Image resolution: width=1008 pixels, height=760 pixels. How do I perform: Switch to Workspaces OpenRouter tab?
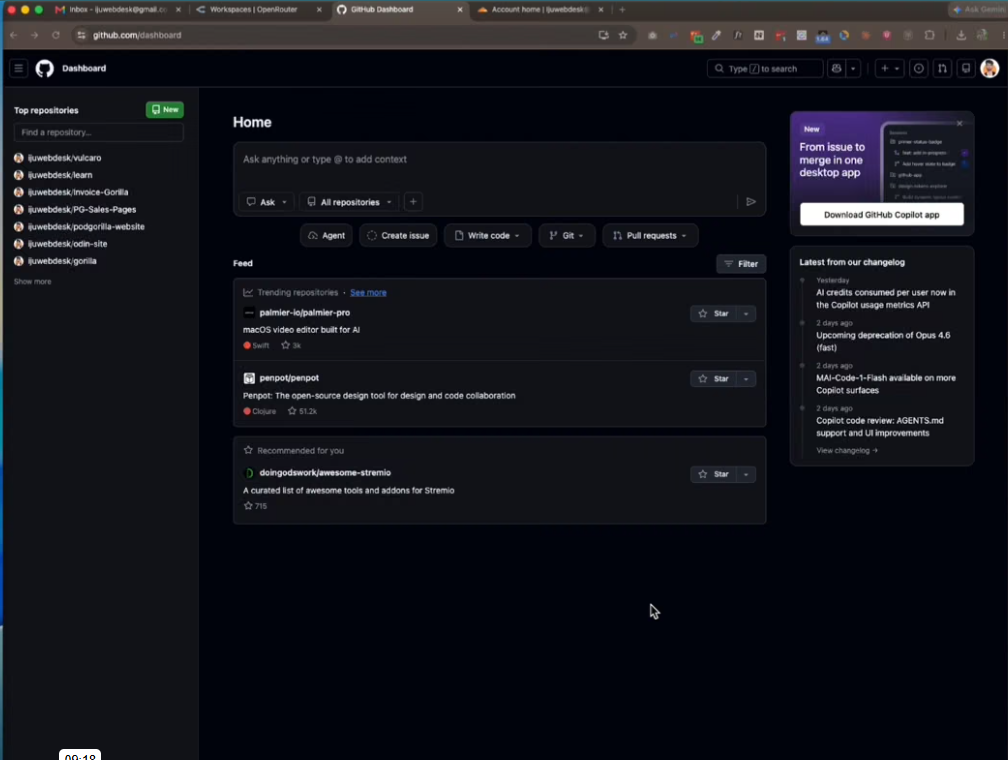coord(257,10)
